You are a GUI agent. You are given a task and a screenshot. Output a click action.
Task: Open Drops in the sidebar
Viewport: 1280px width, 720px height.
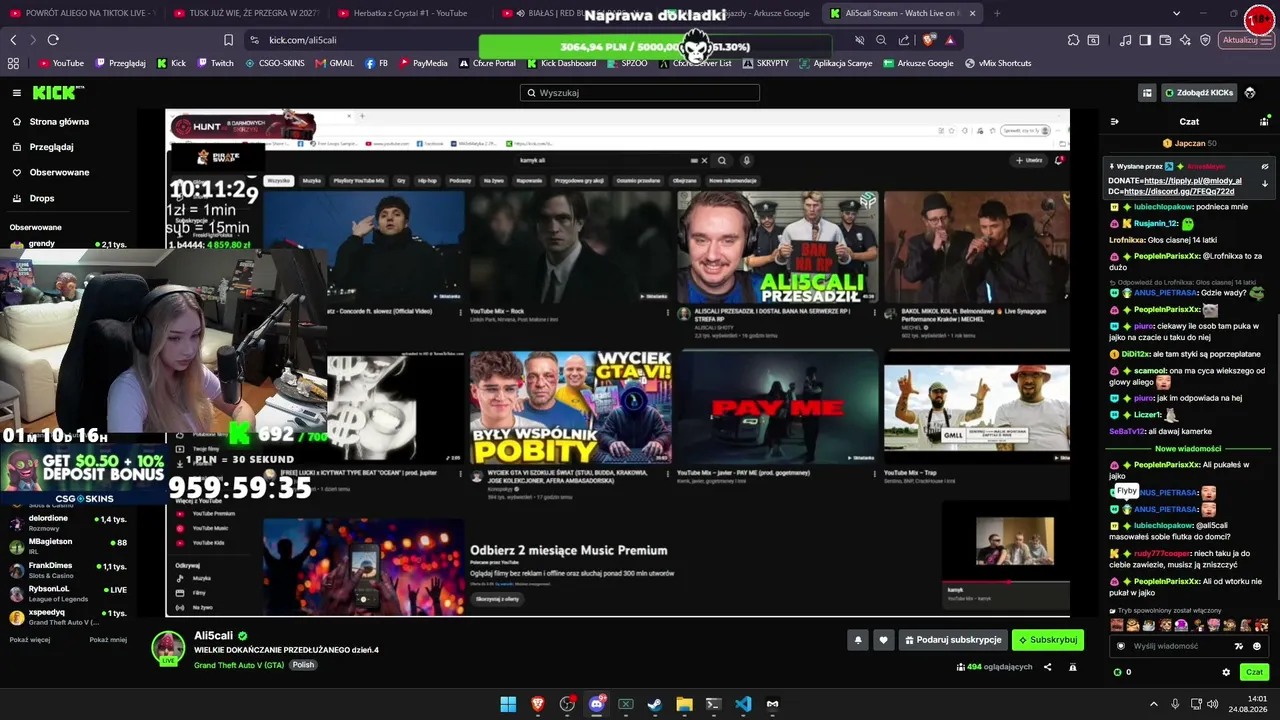coord(42,198)
